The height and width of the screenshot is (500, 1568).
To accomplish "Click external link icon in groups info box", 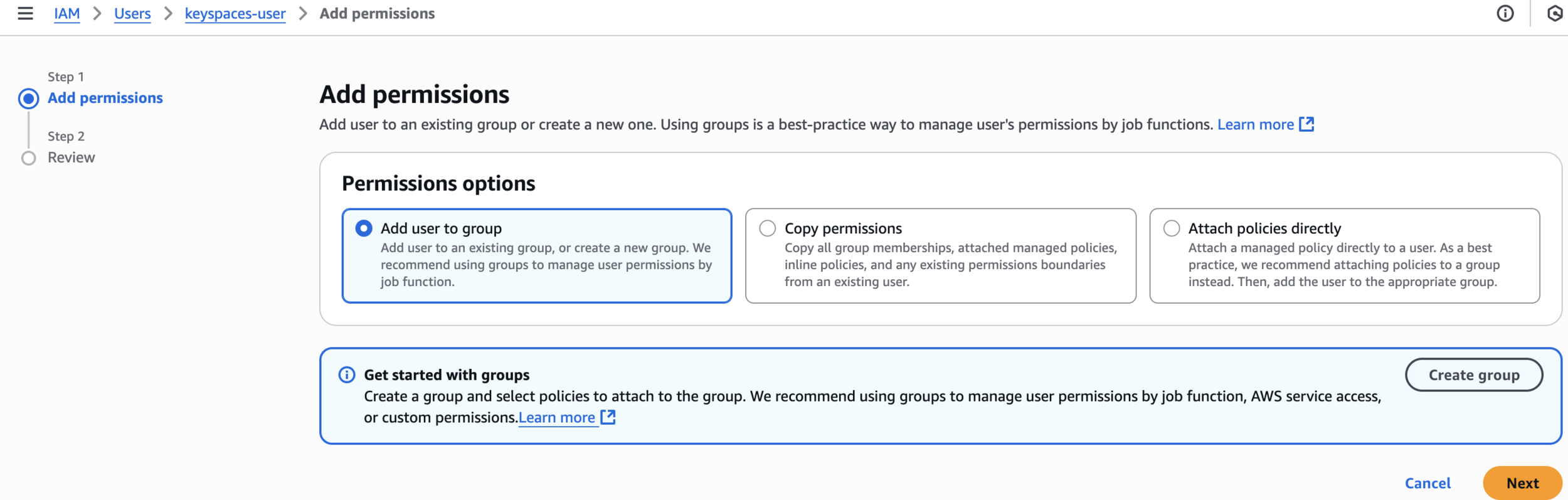I will pyautogui.click(x=608, y=417).
